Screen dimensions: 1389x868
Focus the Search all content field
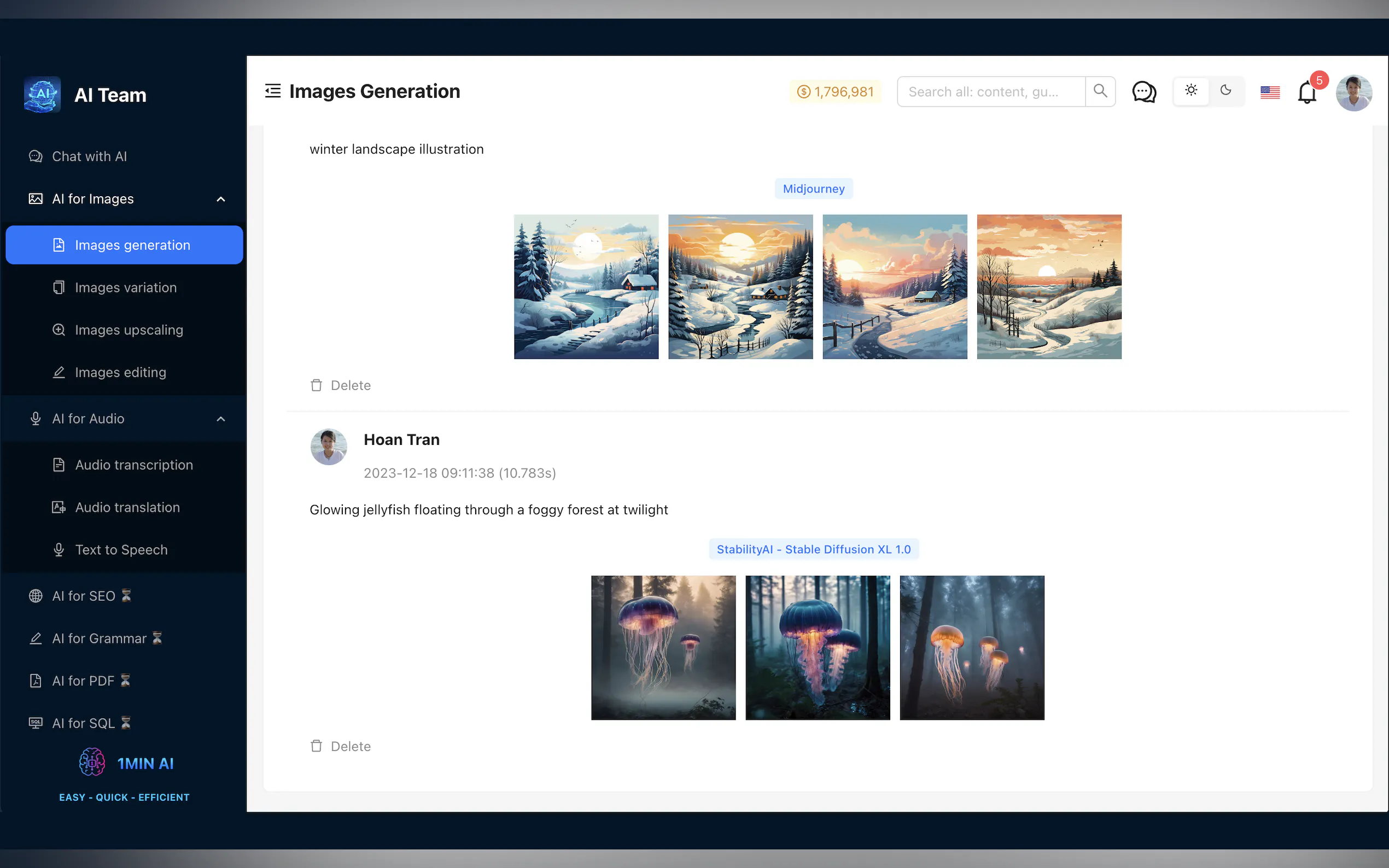coord(990,92)
